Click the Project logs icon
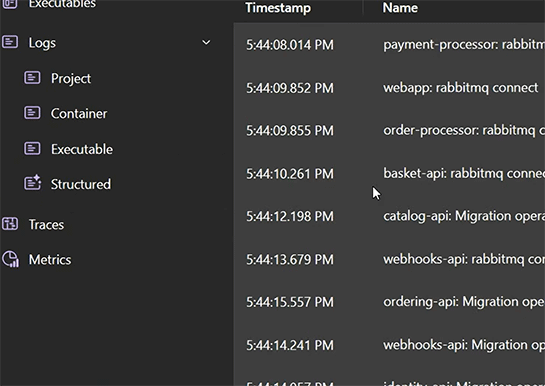Image resolution: width=545 pixels, height=386 pixels. [x=32, y=77]
